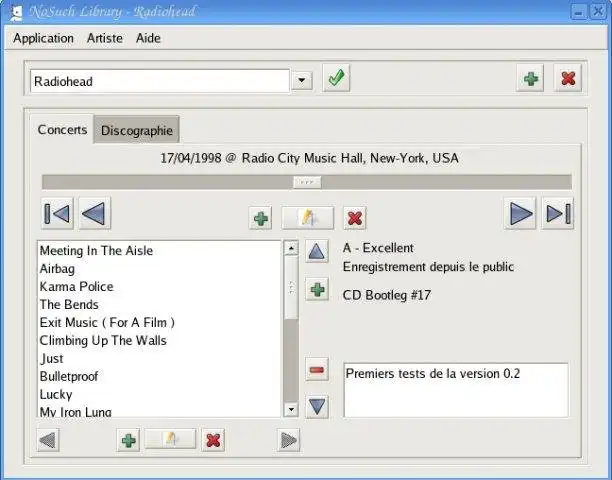The image size is (612, 480).
Task: Minimize the NoSuch Library window
Action: tap(578, 12)
